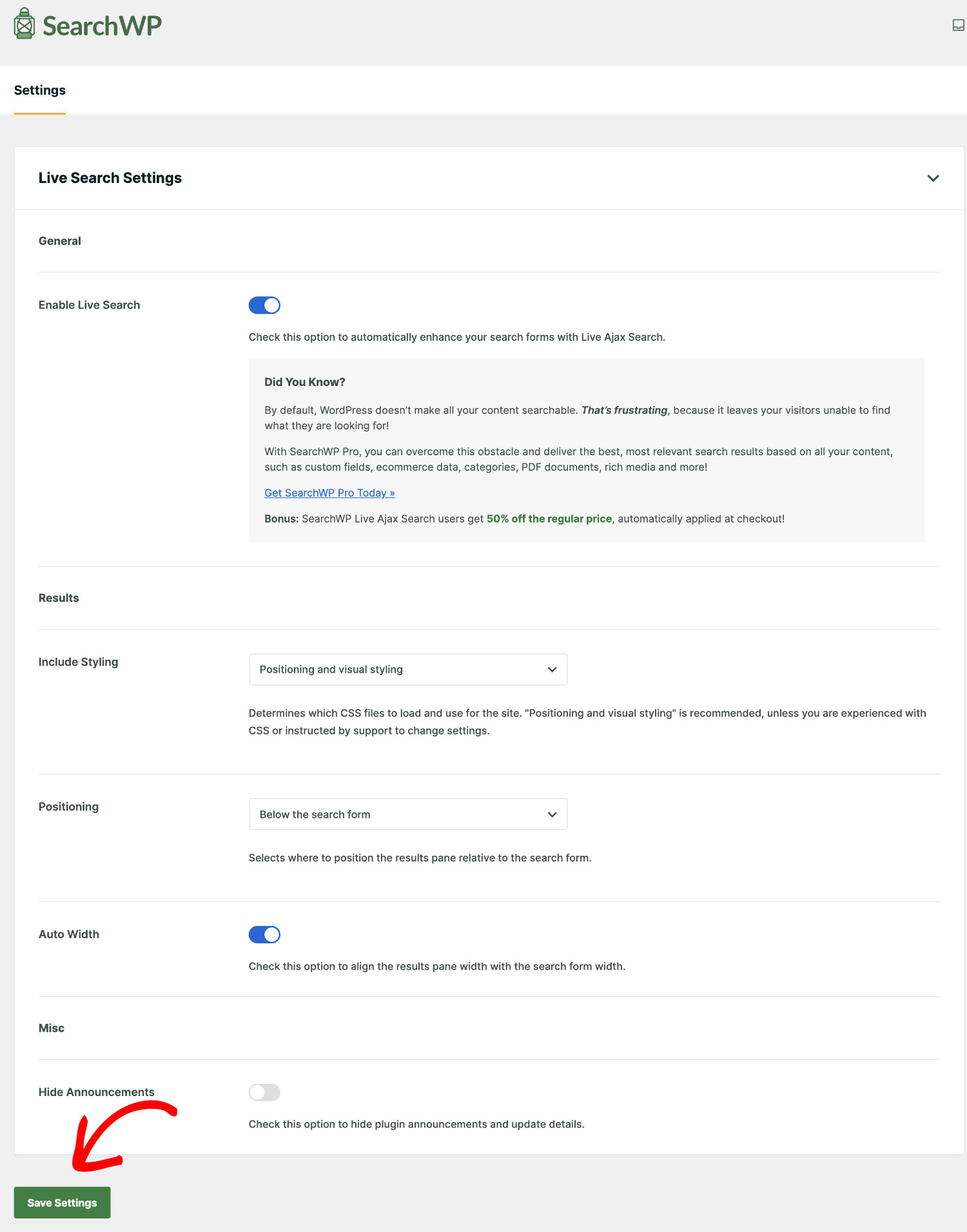This screenshot has height=1232, width=967.
Task: Click the SearchWP lantern logo icon
Action: [24, 24]
